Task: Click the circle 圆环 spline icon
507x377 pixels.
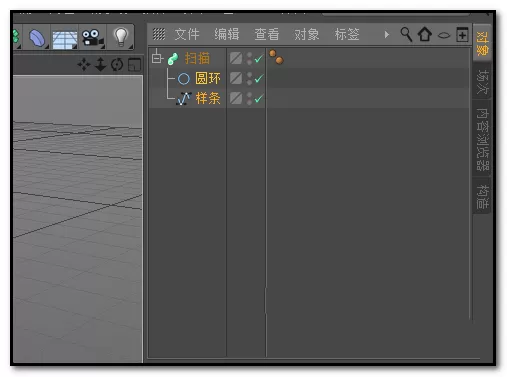Action: (184, 79)
